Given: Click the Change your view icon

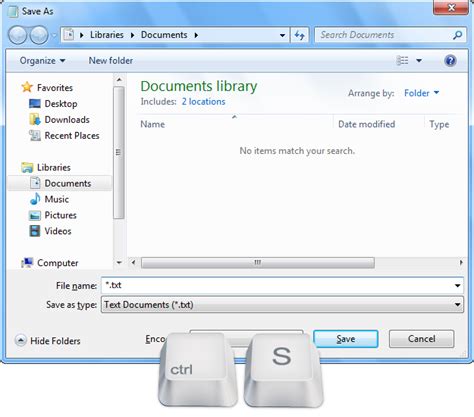Looking at the screenshot, I should point(402,60).
